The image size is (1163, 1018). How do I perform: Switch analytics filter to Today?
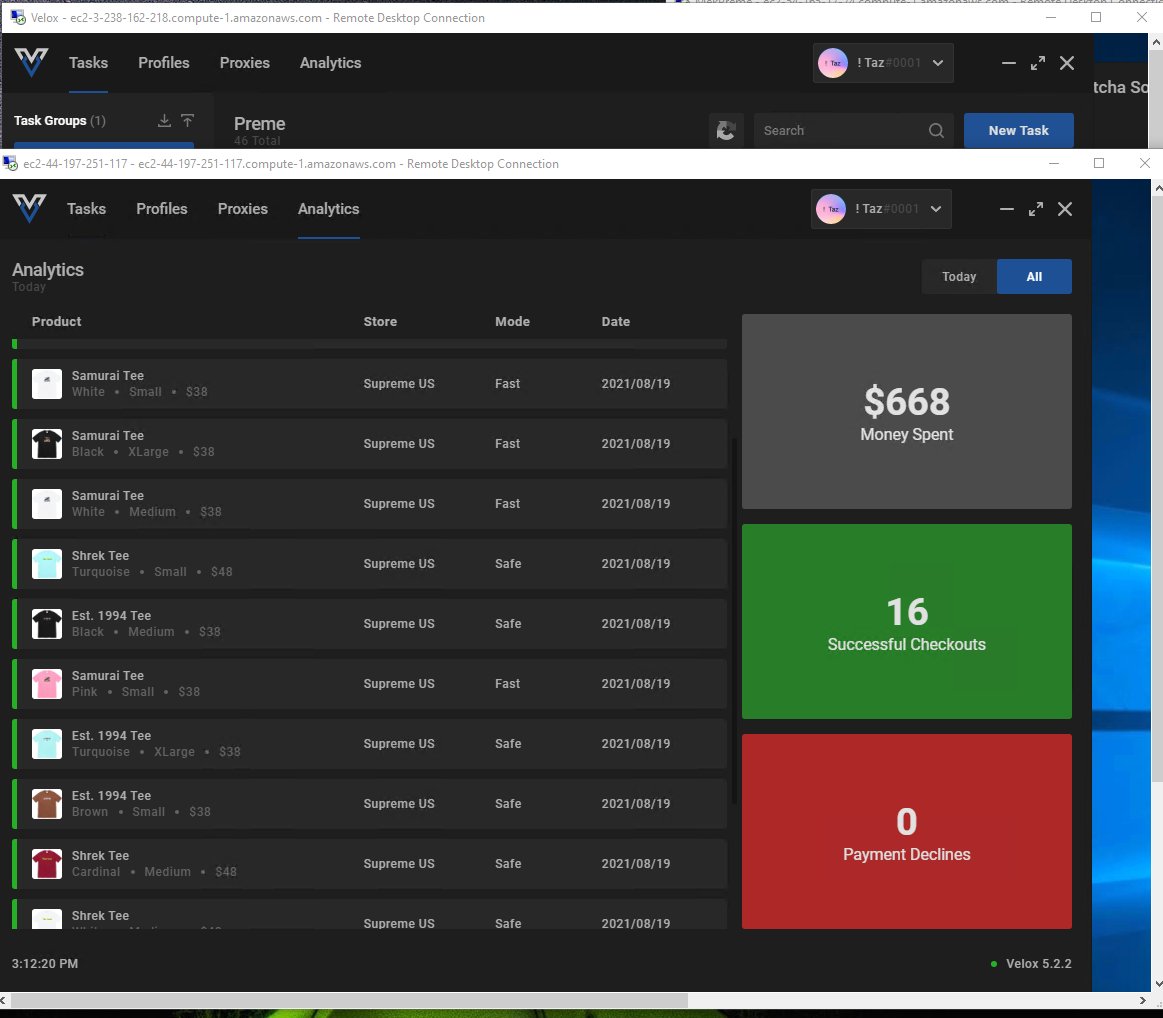(959, 277)
